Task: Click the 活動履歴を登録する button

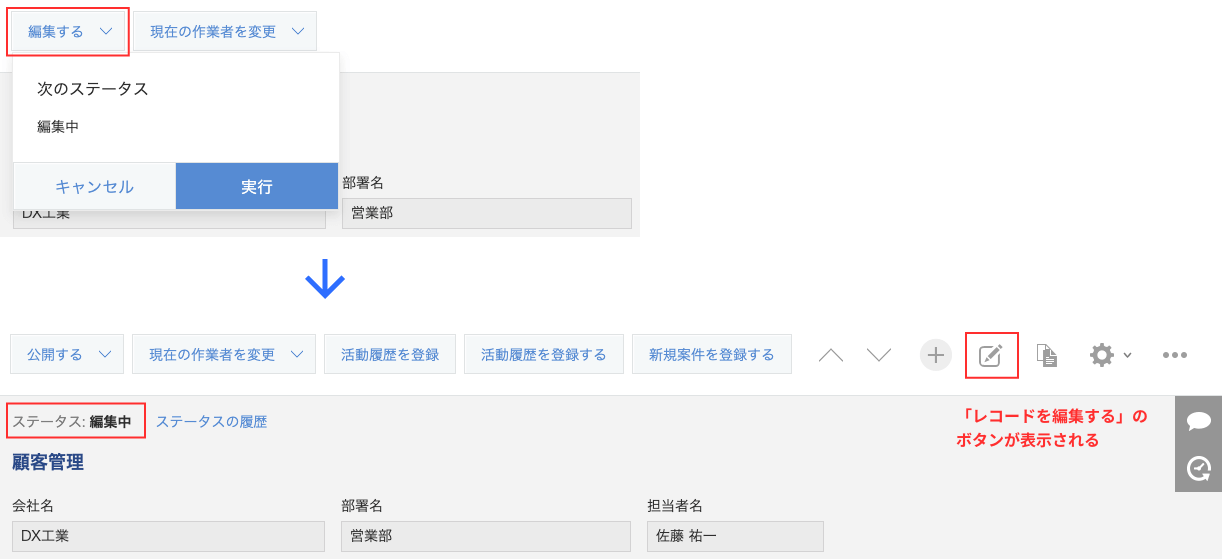Action: click(x=544, y=354)
